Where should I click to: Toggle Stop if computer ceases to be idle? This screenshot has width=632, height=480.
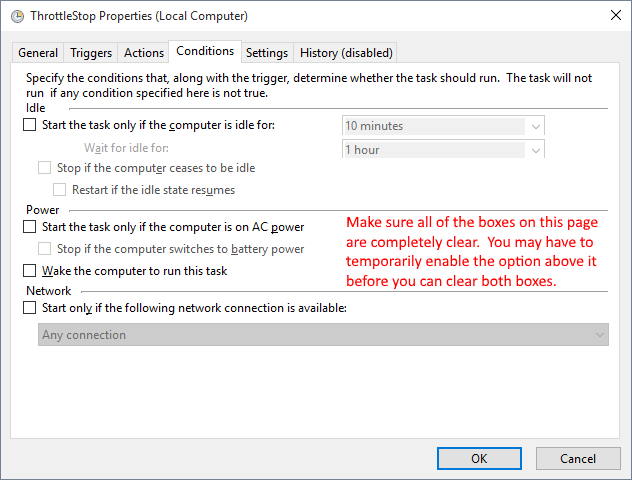click(x=44, y=168)
